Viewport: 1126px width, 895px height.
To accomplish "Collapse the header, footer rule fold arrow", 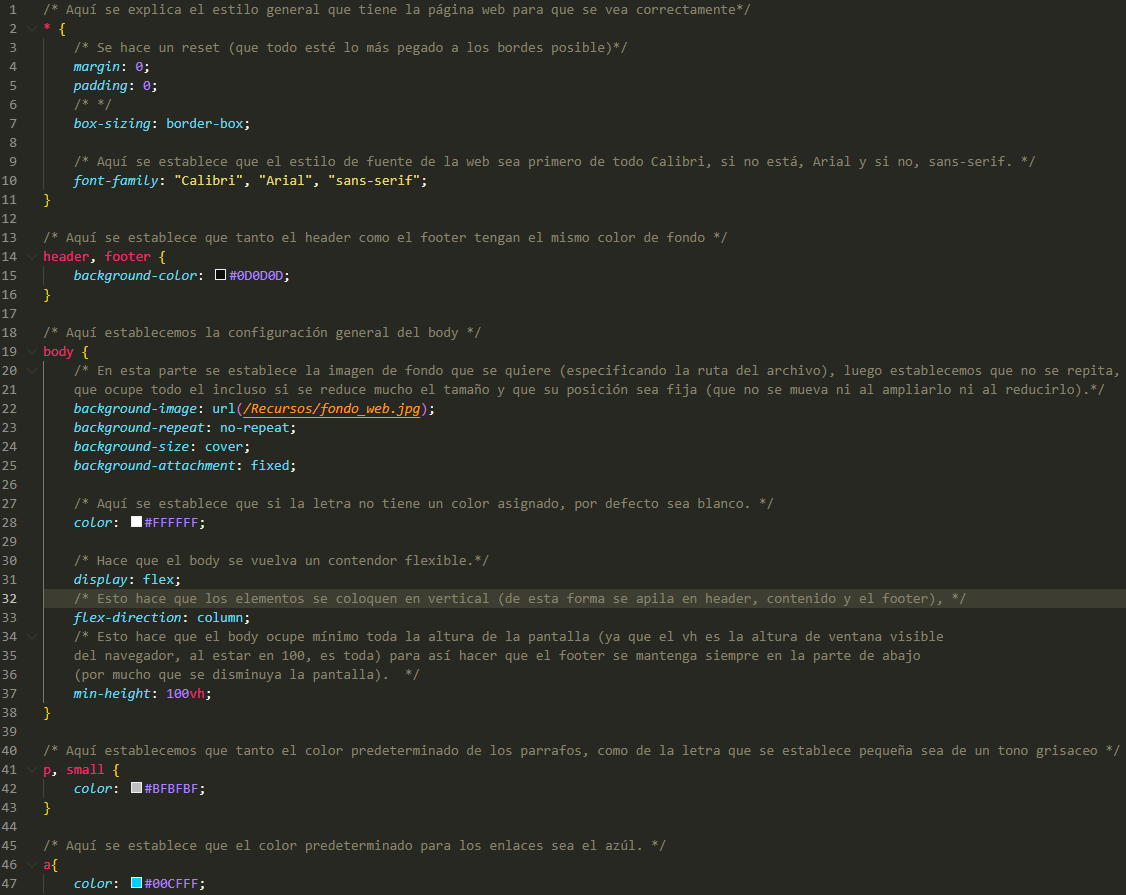I will 32,256.
